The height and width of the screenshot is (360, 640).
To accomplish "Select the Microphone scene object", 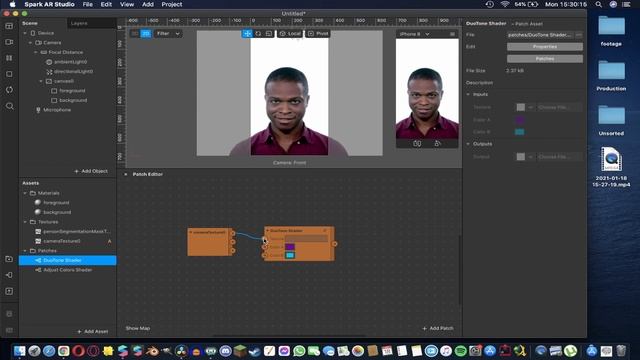I will 57,110.
